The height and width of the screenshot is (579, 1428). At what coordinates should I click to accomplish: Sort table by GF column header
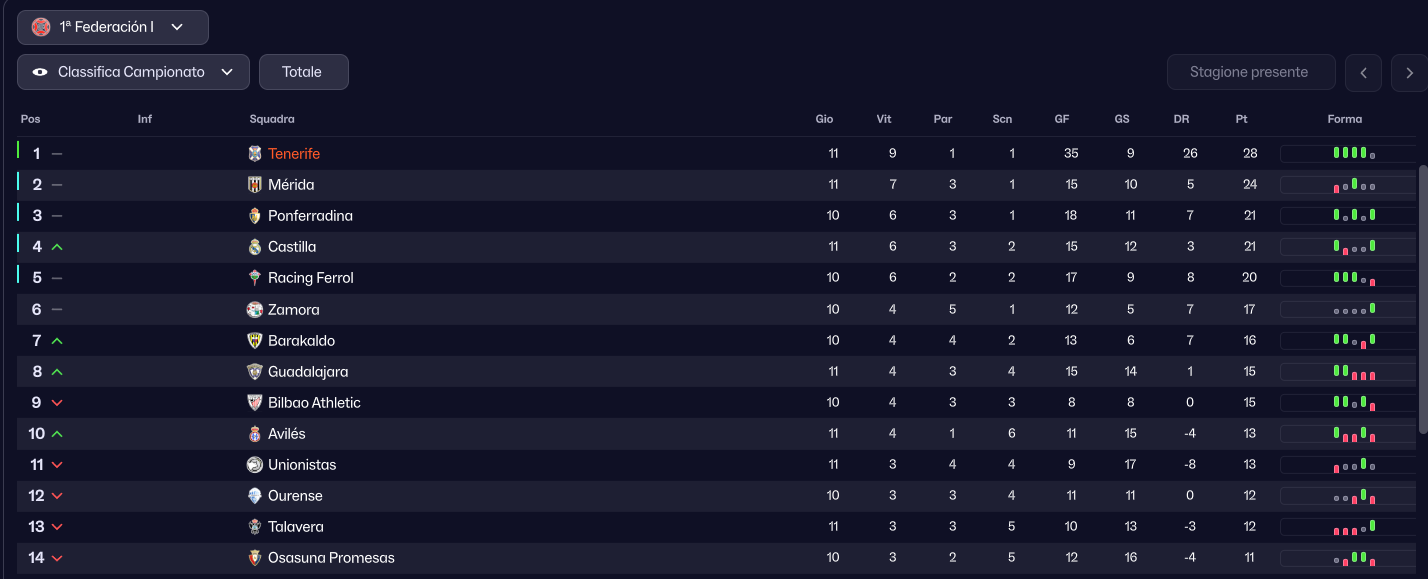[x=1062, y=119]
